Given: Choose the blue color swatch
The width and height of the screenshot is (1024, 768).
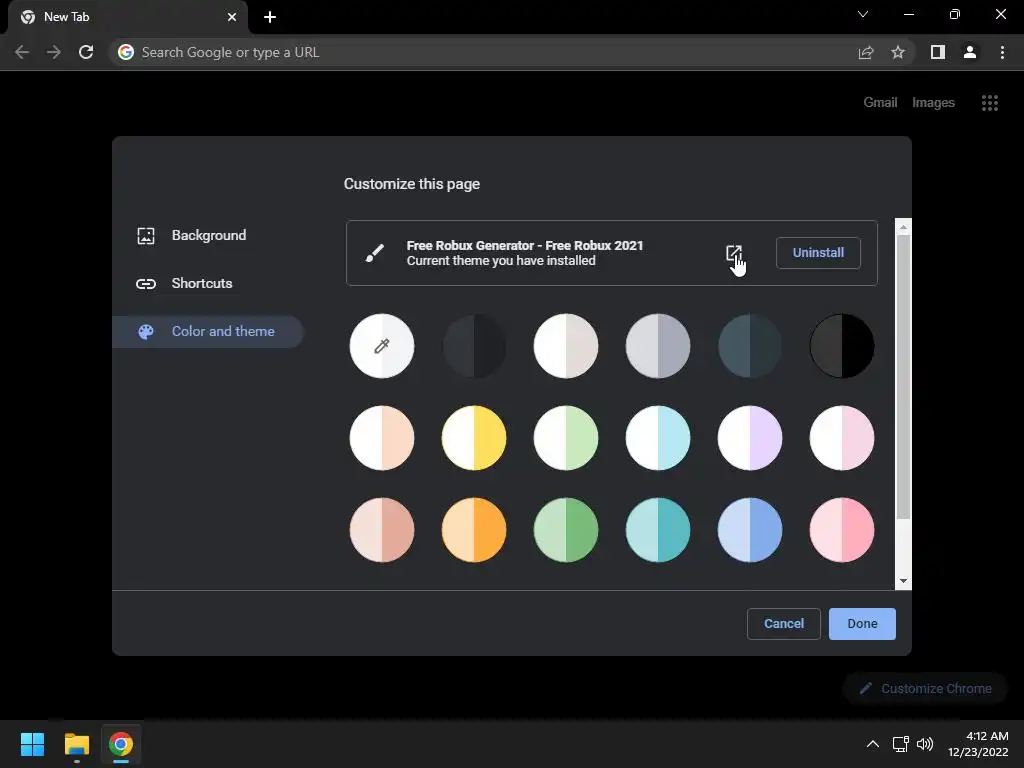Looking at the screenshot, I should pos(750,530).
